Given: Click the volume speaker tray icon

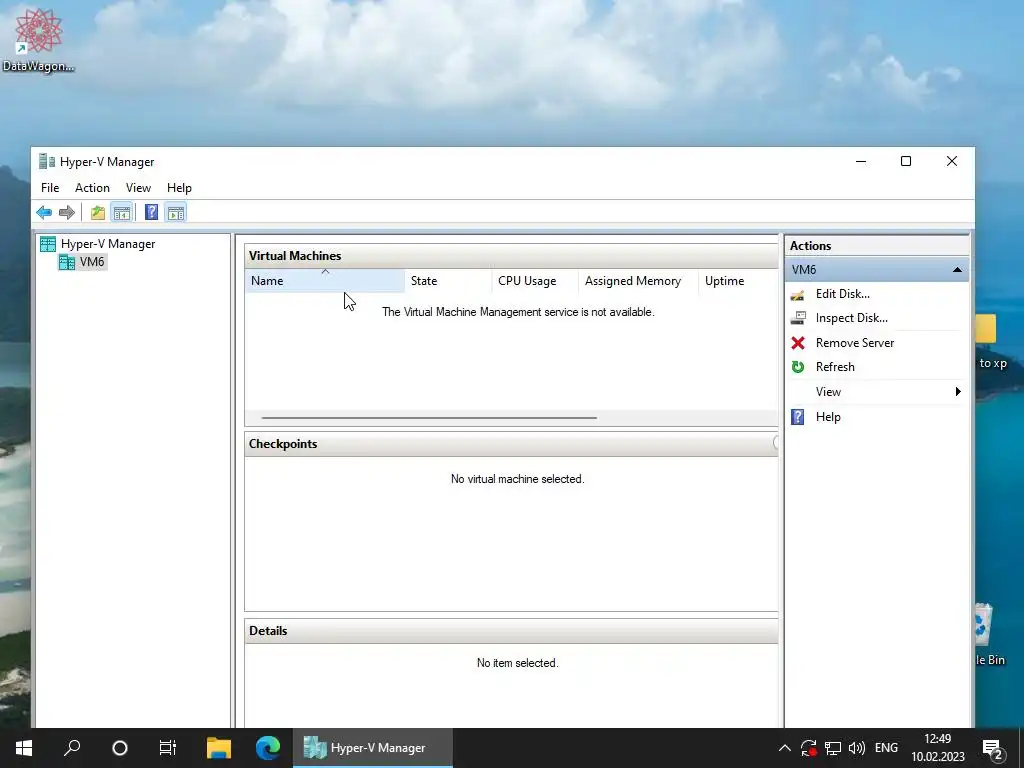Looking at the screenshot, I should [x=856, y=748].
